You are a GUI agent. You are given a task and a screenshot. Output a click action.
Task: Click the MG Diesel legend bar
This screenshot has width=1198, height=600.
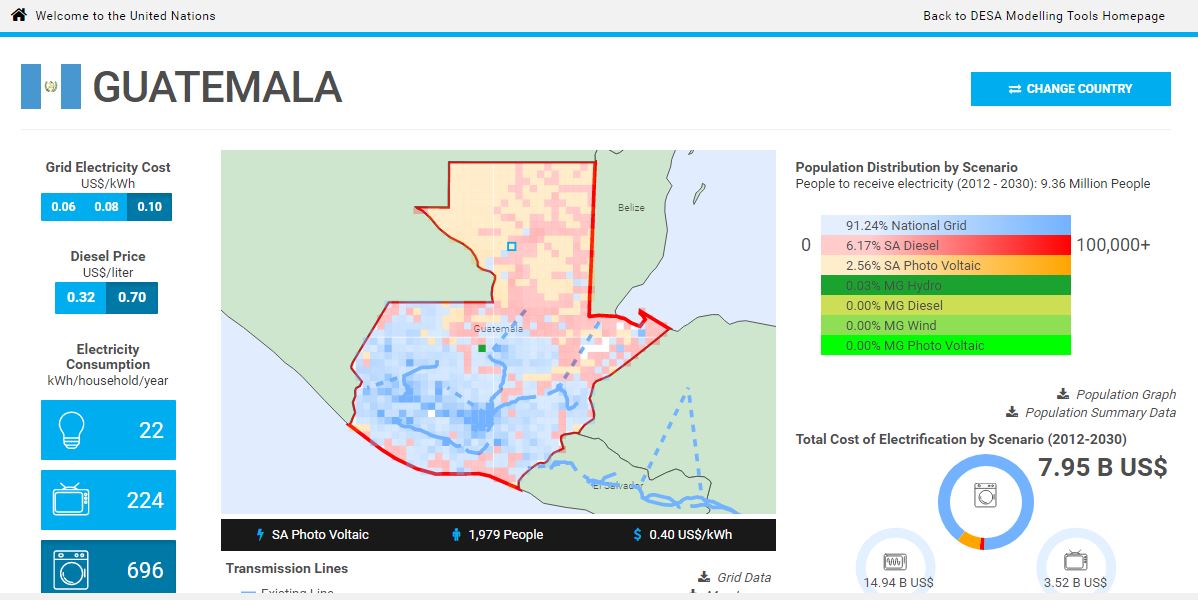tap(946, 305)
